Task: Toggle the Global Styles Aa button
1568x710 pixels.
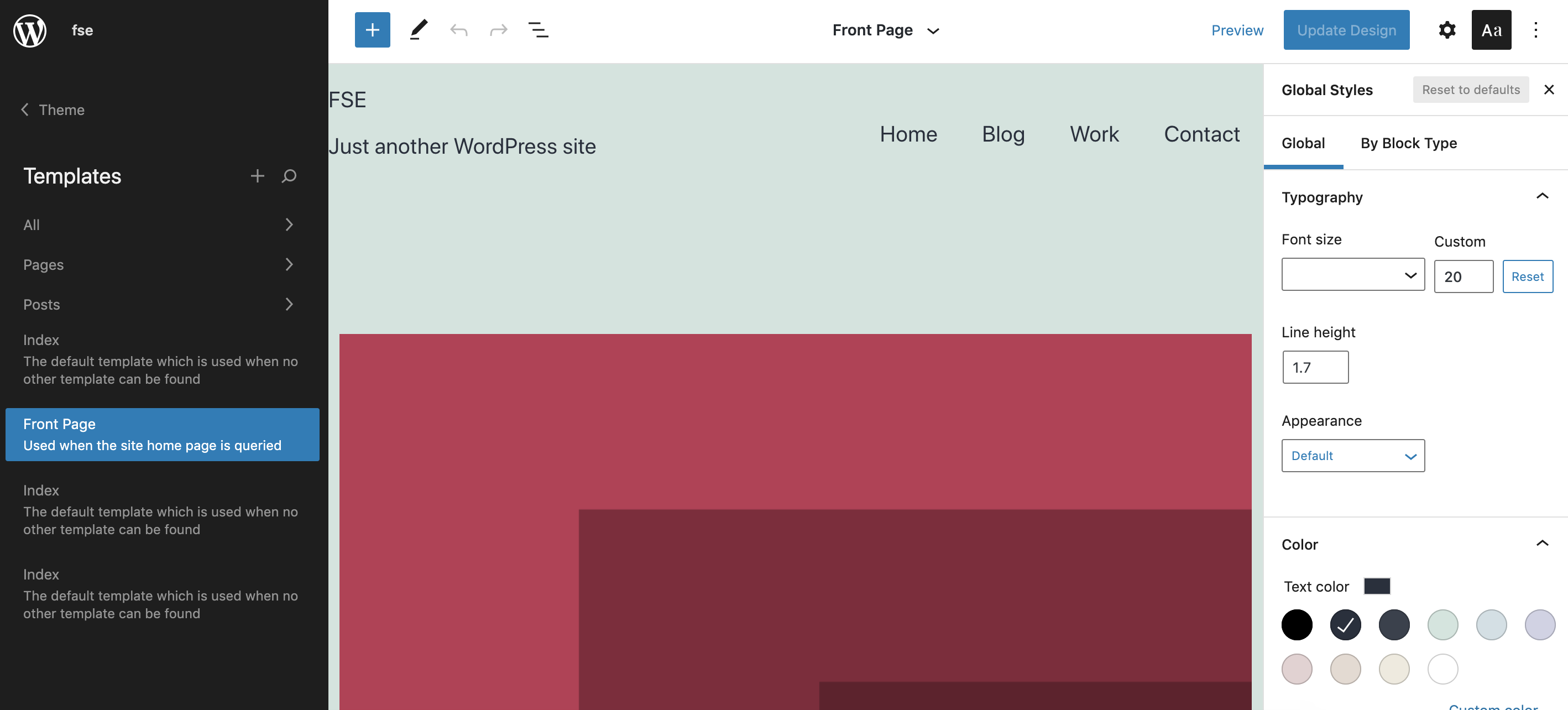Action: [1491, 30]
